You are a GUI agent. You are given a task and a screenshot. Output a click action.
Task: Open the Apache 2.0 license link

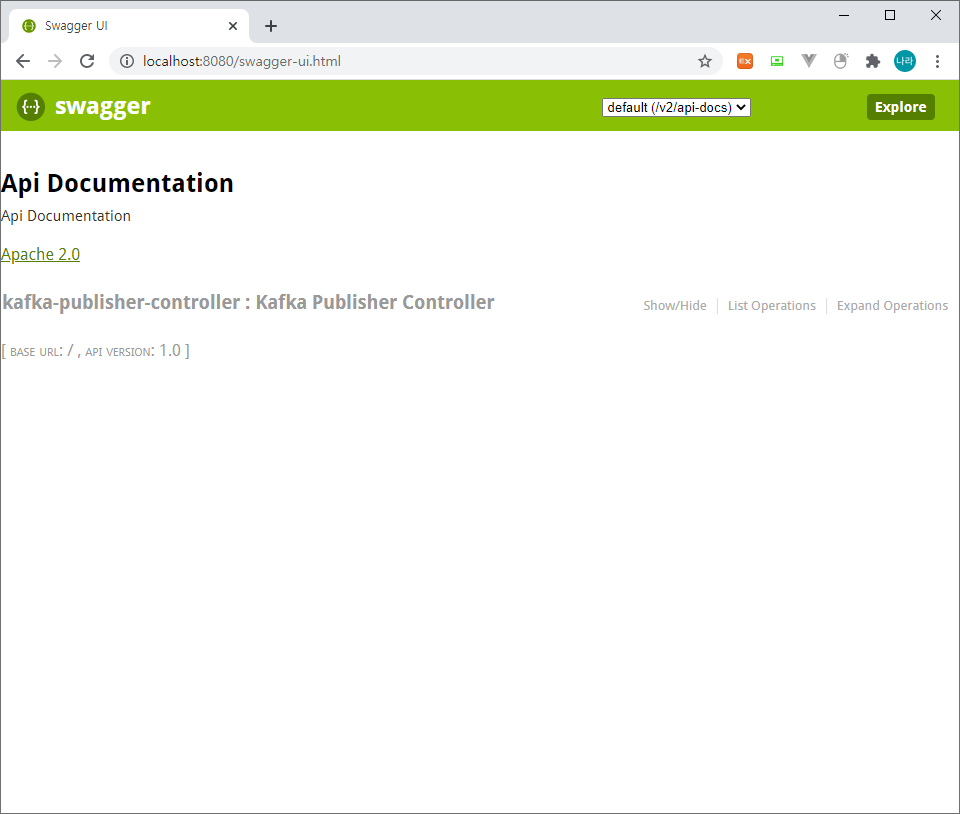pyautogui.click(x=40, y=254)
